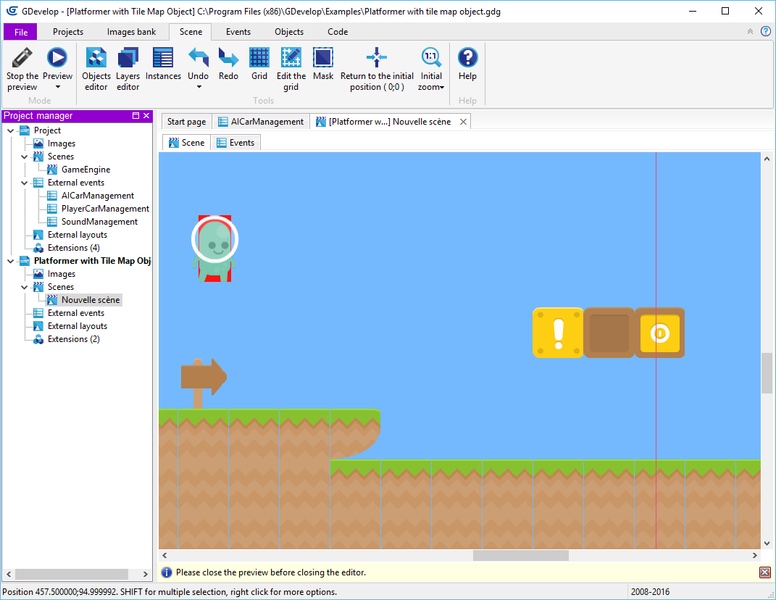
Task: Select GameEngine scene in tree
Action: click(85, 170)
